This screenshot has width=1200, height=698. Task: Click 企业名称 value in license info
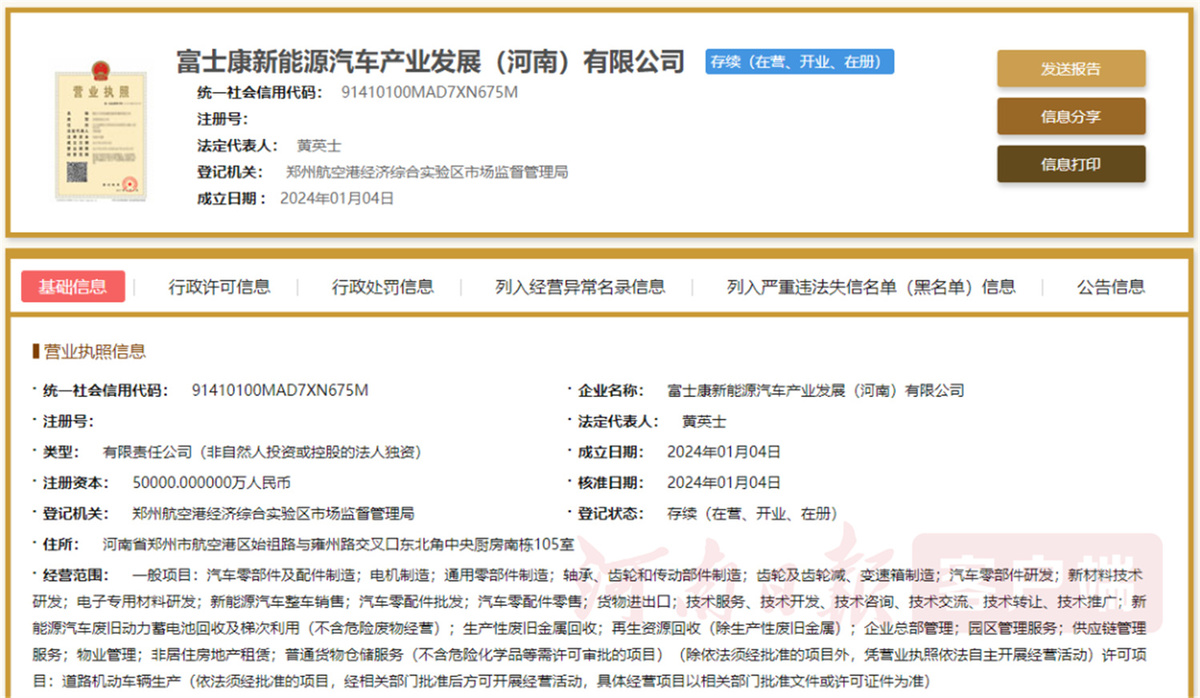816,390
